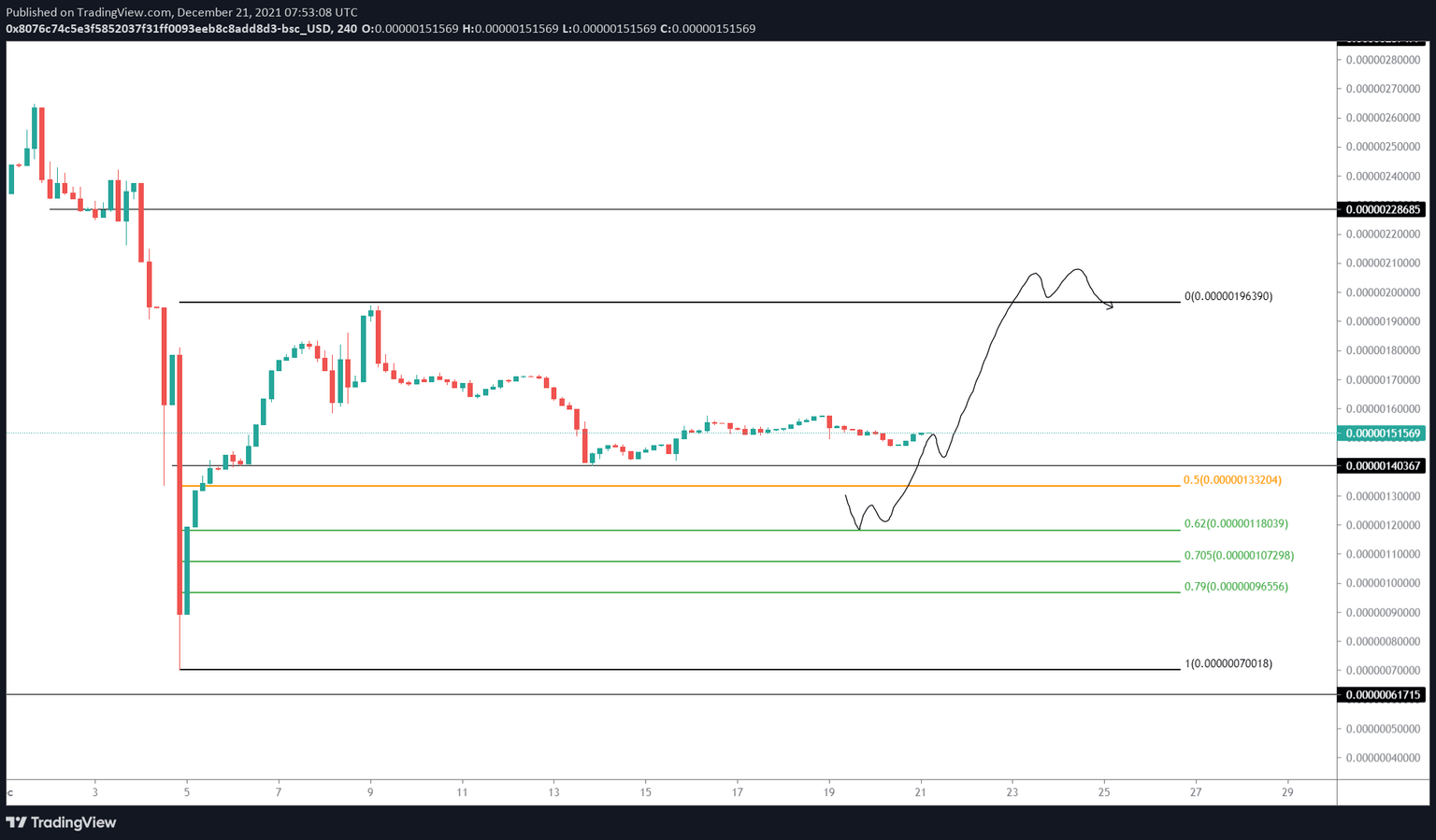Click the 0(0.00000196390) level label

click(1228, 296)
